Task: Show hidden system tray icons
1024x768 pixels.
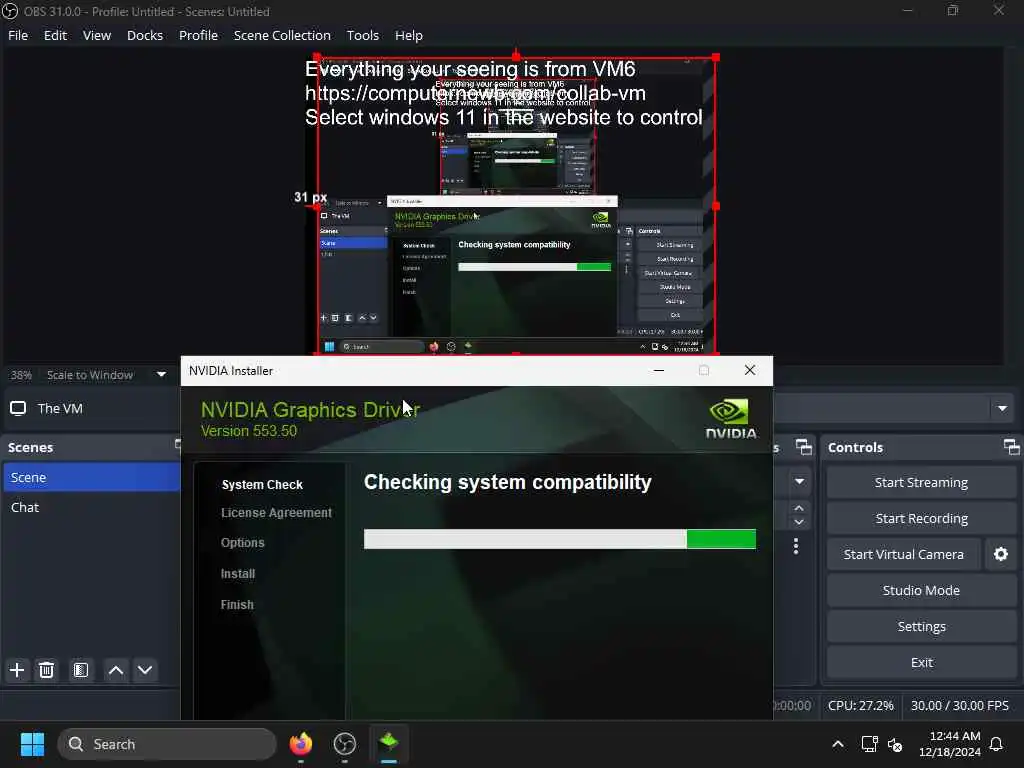Action: point(838,744)
